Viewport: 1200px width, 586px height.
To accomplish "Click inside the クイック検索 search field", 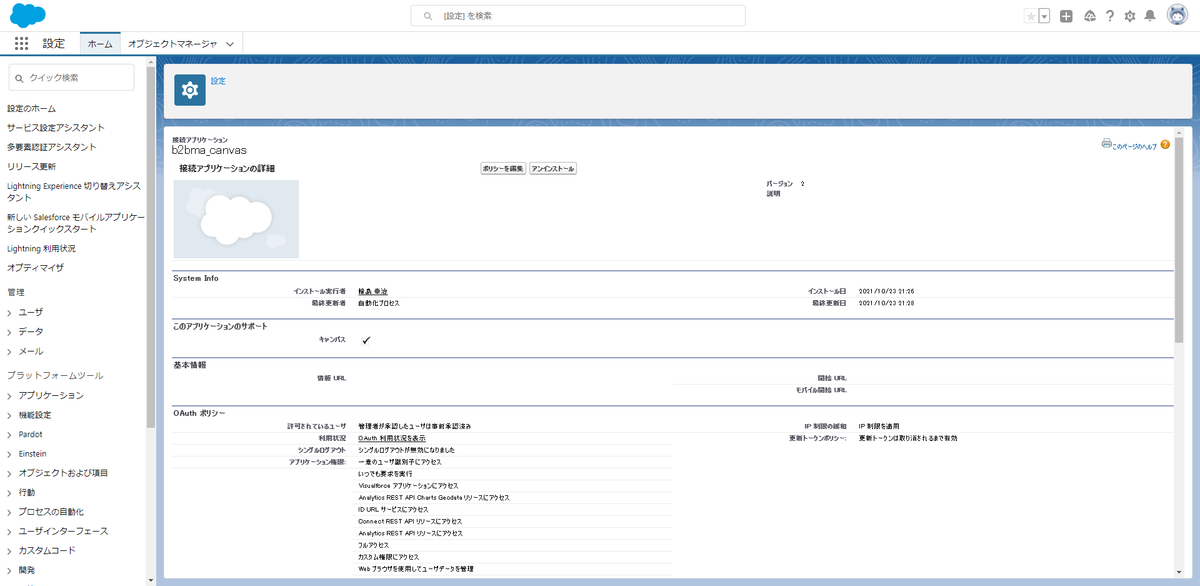I will click(x=70, y=77).
